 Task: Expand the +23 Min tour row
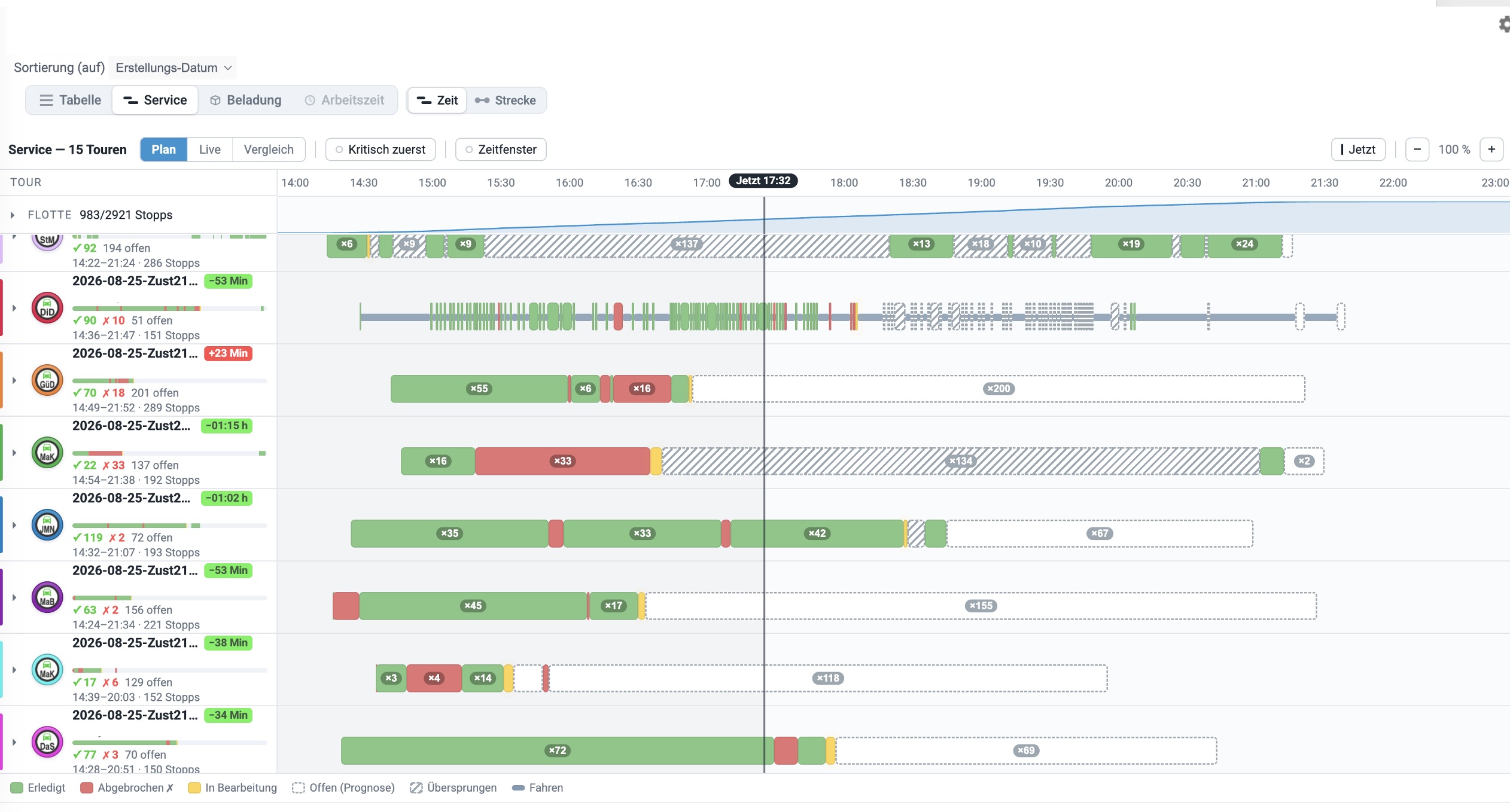point(14,380)
